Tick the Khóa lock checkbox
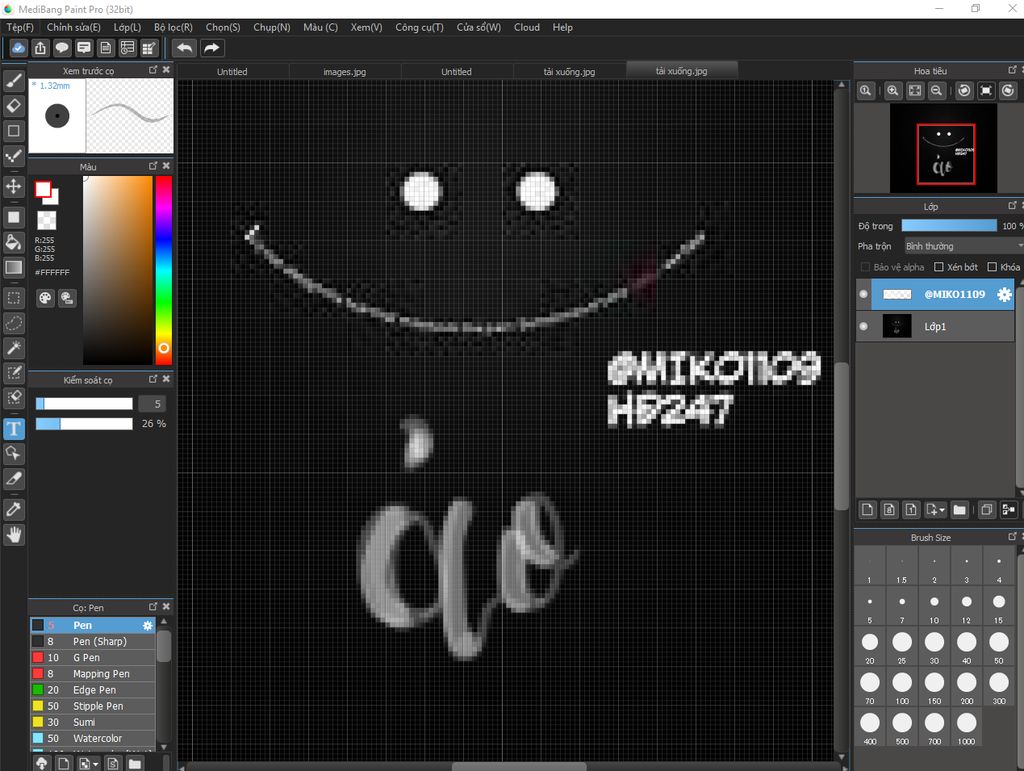 992,267
